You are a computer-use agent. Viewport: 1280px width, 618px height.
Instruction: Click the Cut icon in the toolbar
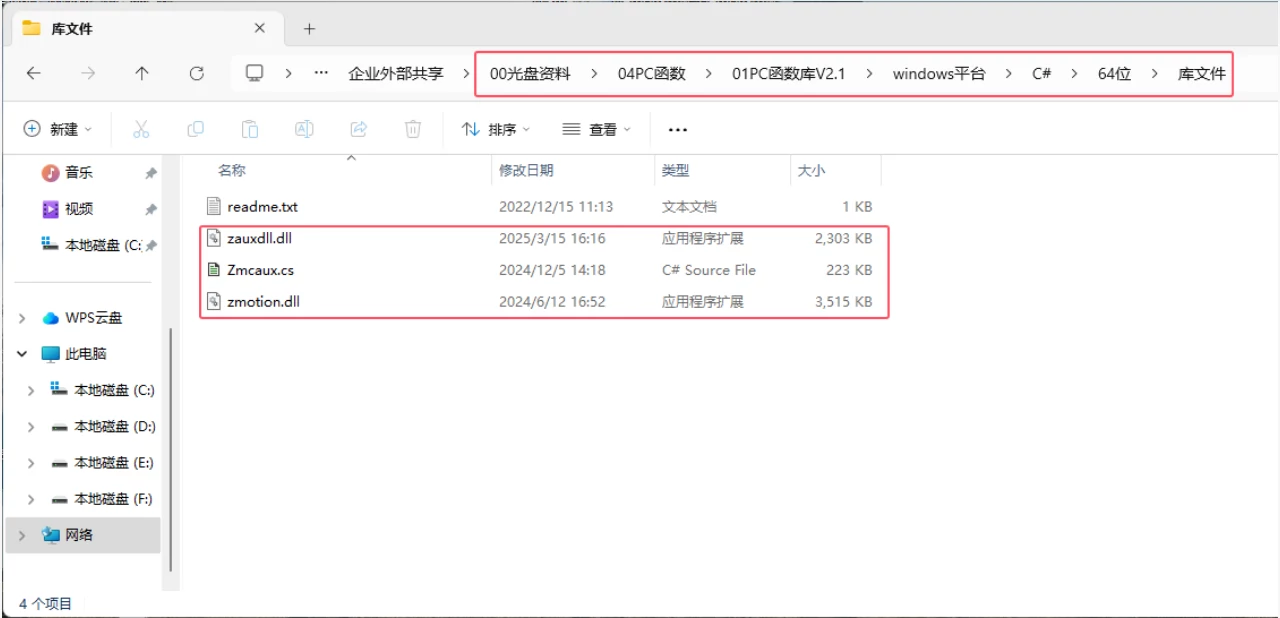click(141, 128)
